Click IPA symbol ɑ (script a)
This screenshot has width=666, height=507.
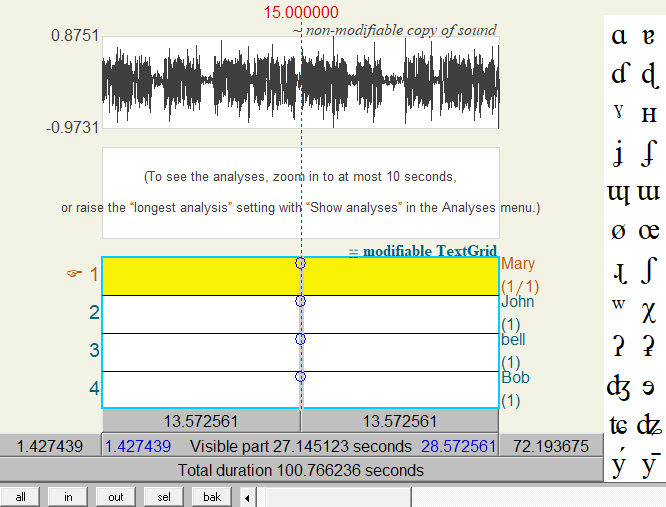[619, 36]
